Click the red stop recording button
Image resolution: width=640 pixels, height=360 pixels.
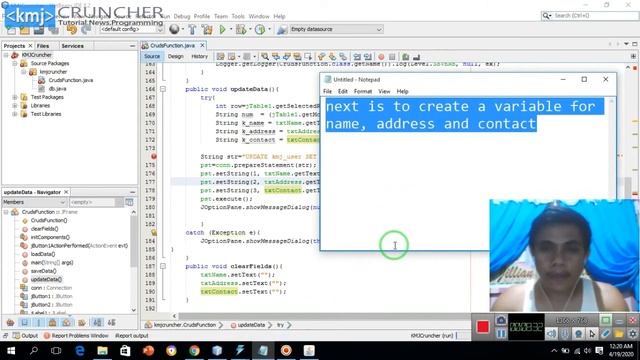click(483, 327)
